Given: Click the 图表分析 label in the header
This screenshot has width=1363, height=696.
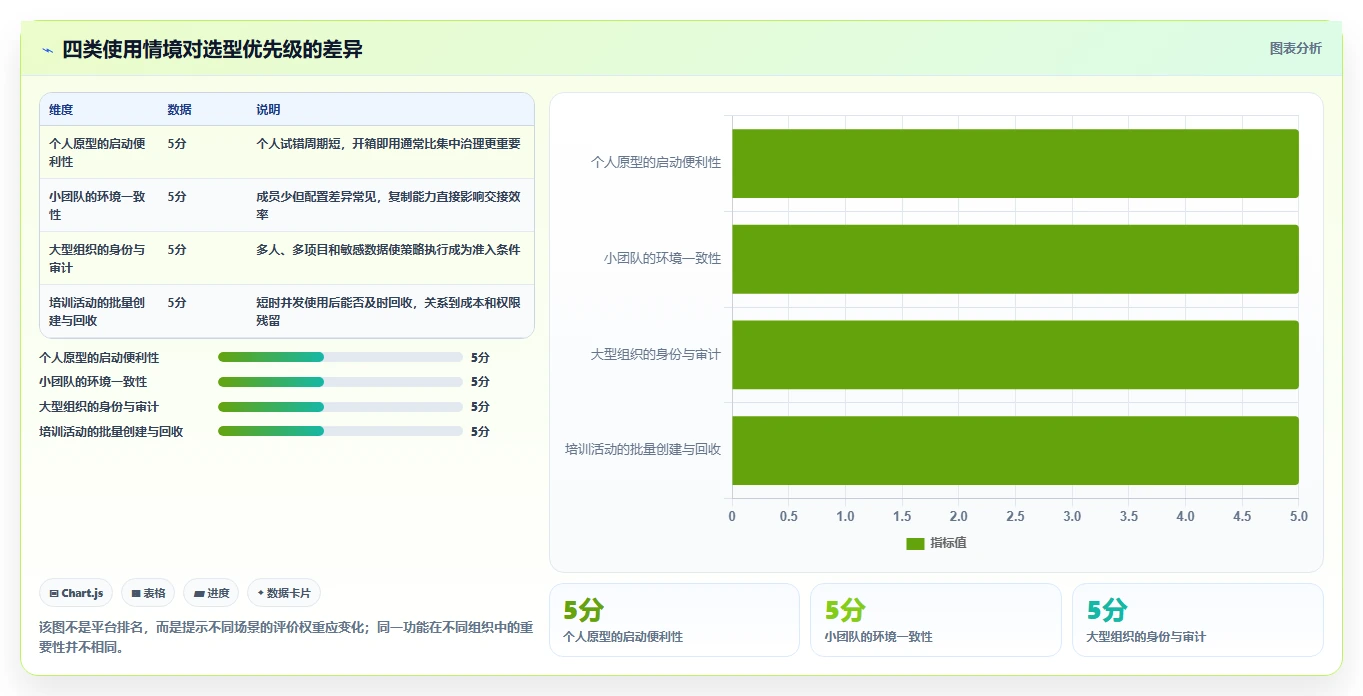Looking at the screenshot, I should pos(1295,49).
